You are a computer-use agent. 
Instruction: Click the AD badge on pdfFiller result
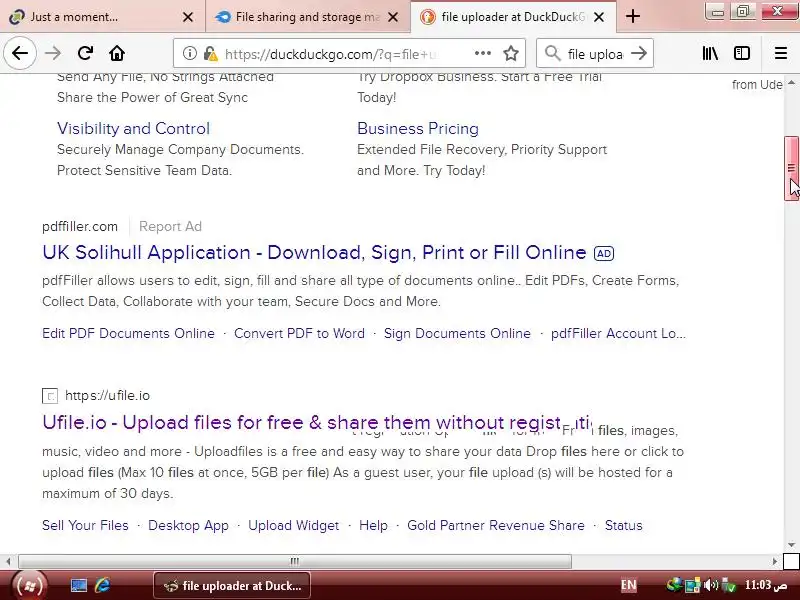pos(604,253)
